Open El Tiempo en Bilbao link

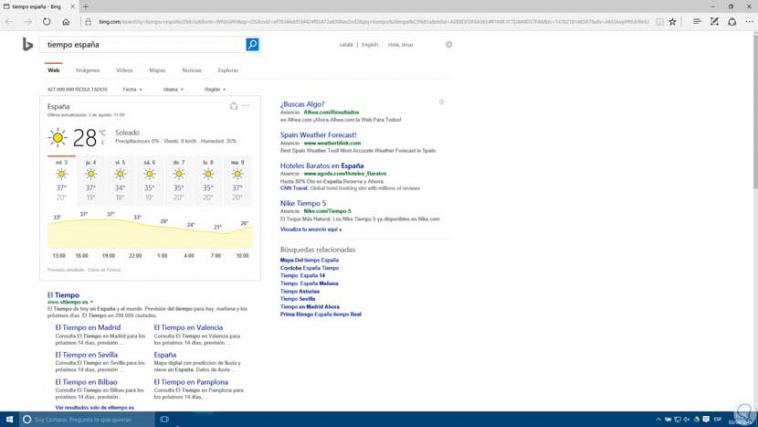coord(86,382)
